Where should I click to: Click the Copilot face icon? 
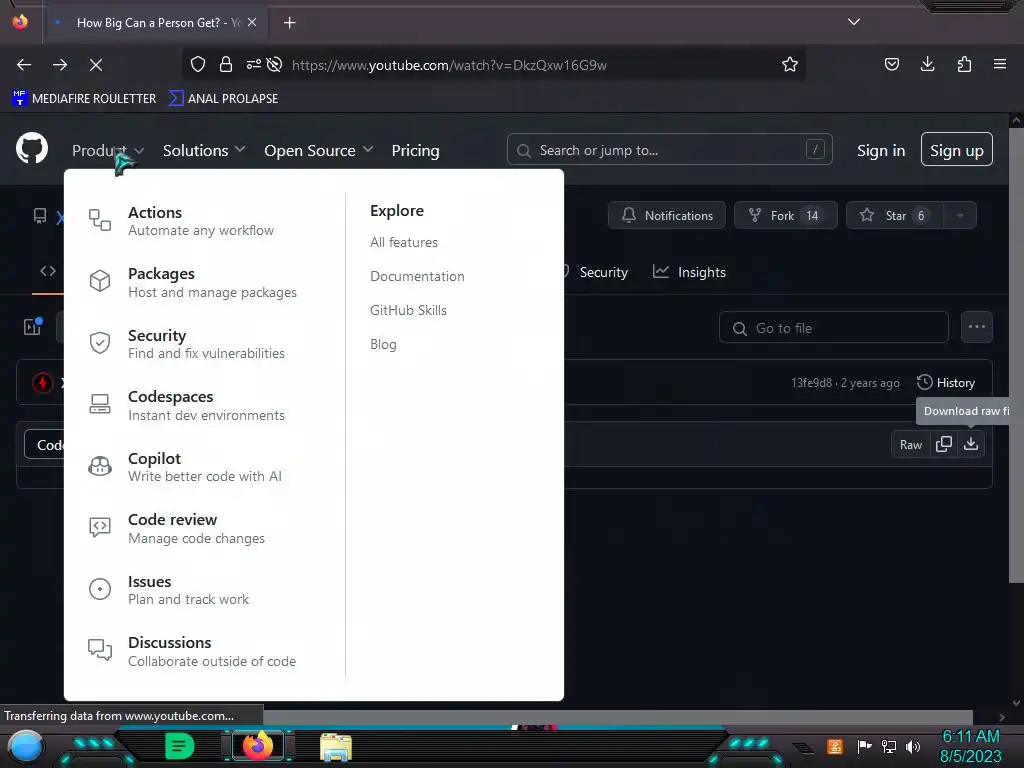pos(100,466)
